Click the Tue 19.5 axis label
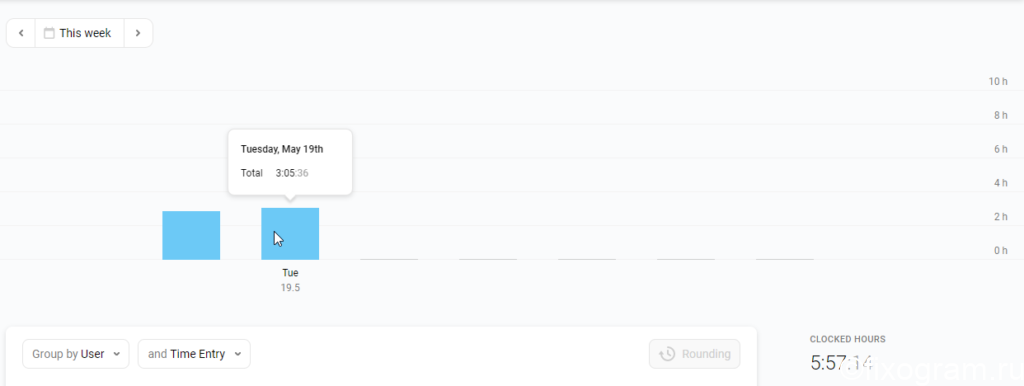This screenshot has height=386, width=1024. pos(290,280)
